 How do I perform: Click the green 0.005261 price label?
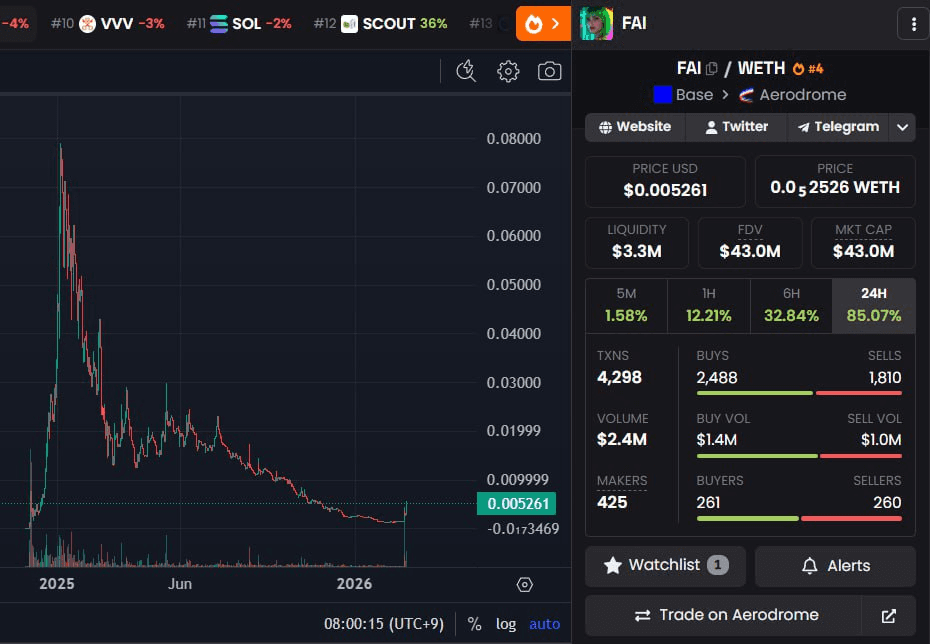(515, 504)
